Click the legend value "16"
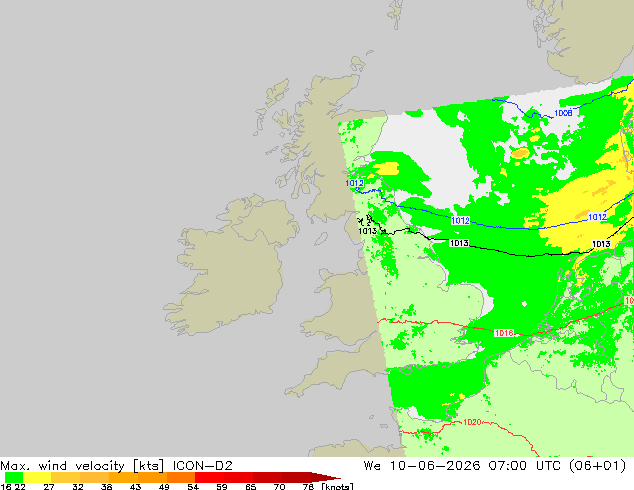The image size is (634, 490). coord(6,487)
